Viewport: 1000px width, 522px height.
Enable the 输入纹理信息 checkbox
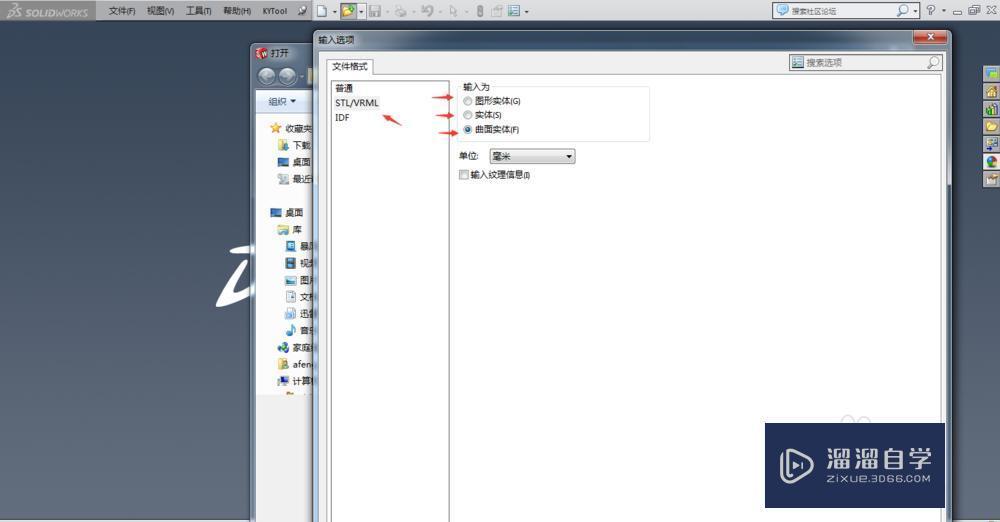tap(464, 174)
